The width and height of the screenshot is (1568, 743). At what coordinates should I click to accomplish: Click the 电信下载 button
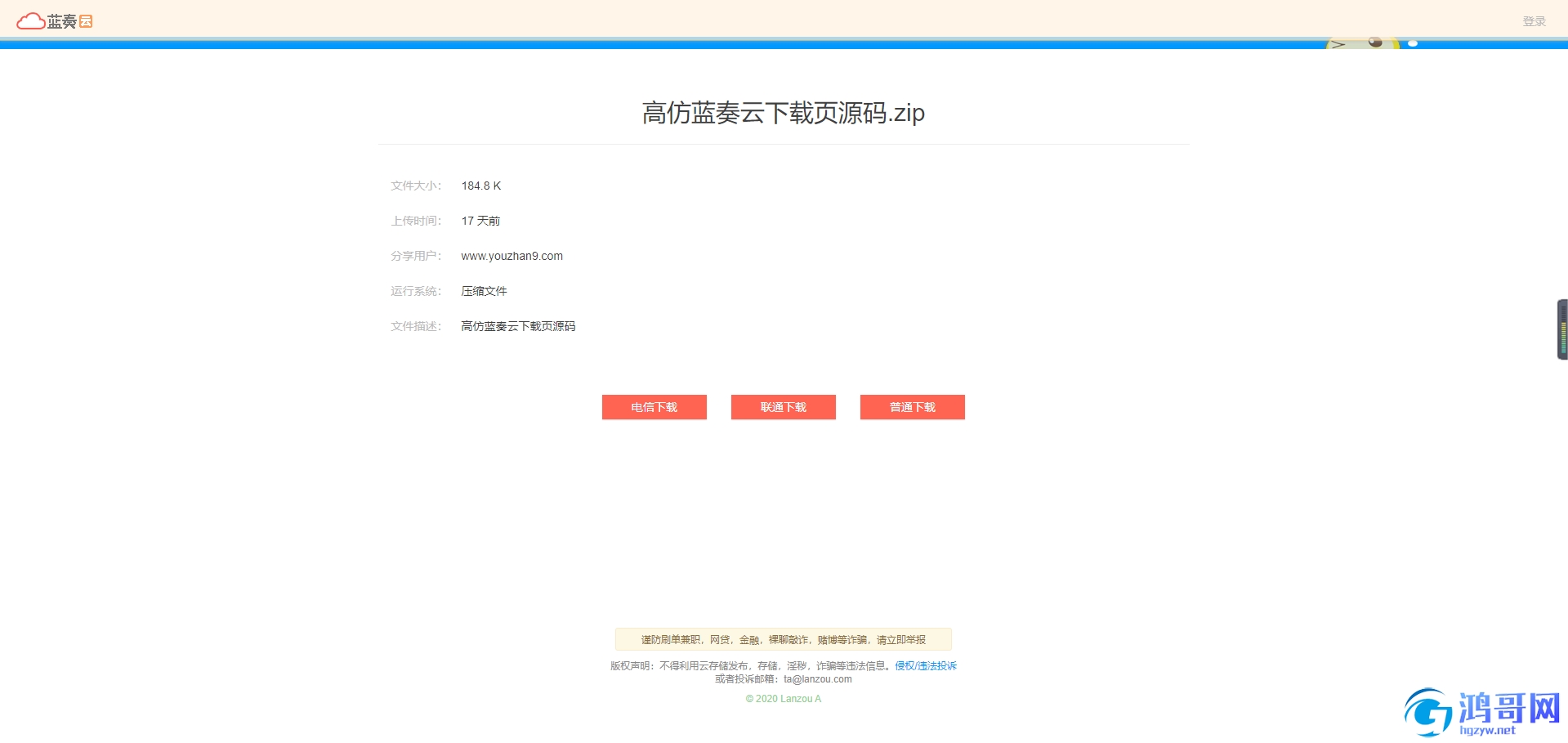(x=654, y=407)
